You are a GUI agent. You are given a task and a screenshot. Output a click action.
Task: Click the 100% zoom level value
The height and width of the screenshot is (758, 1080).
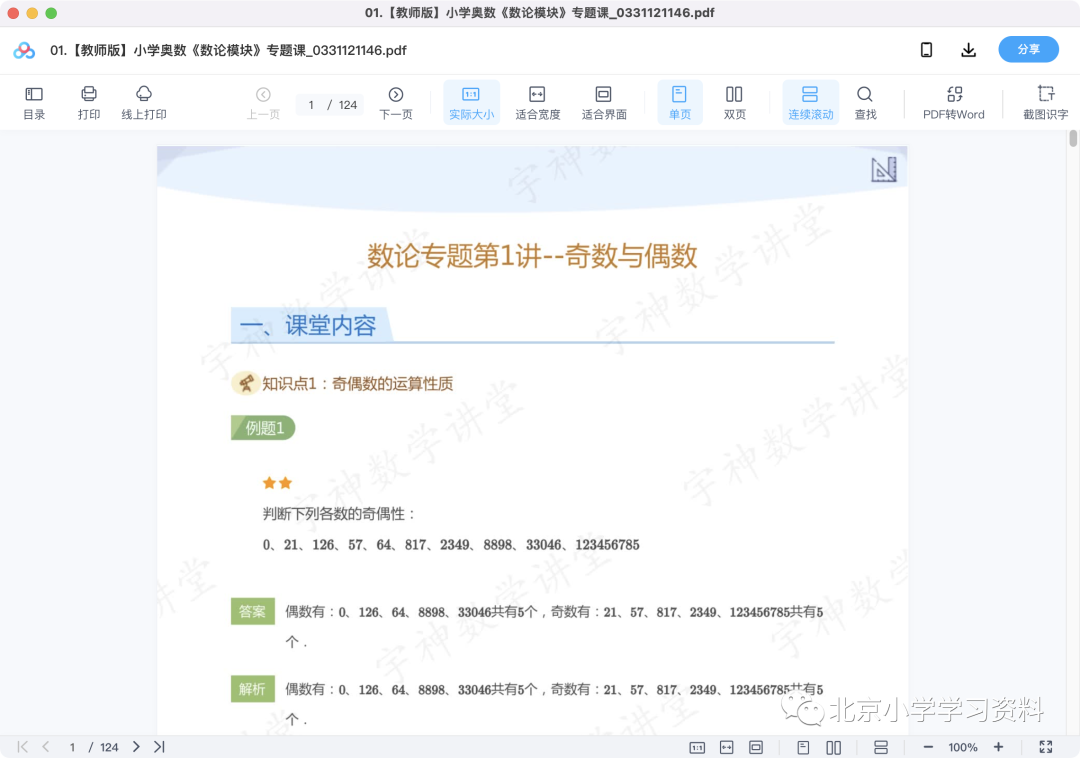963,748
